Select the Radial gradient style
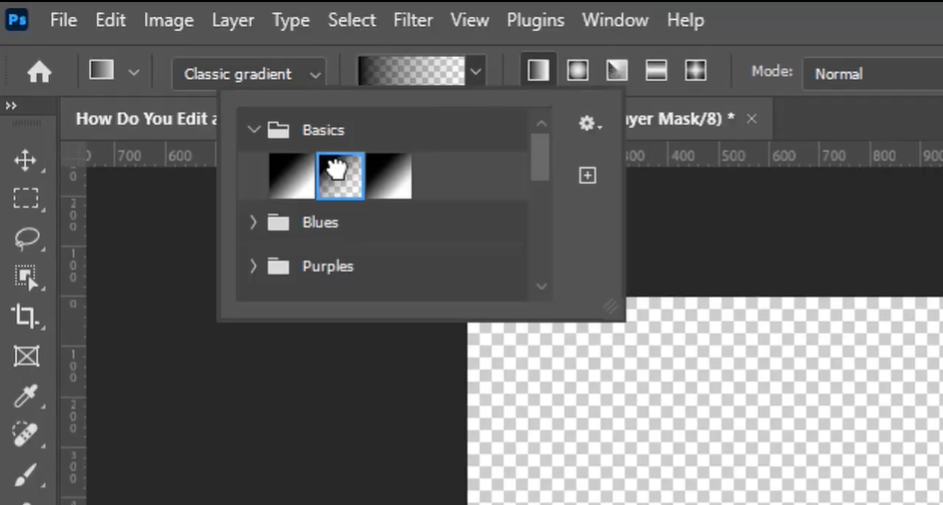Viewport: 943px width, 505px height. point(577,71)
